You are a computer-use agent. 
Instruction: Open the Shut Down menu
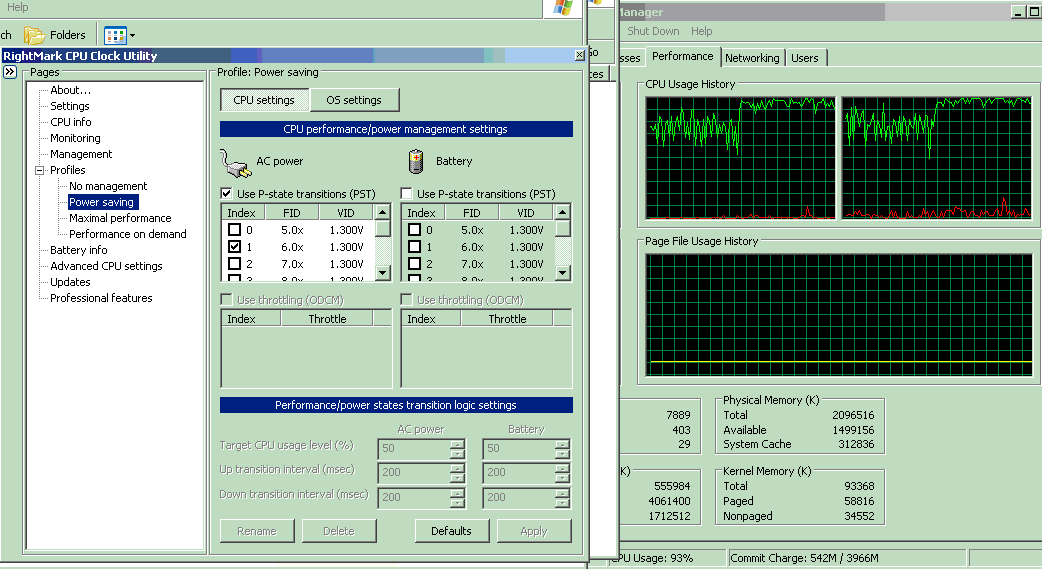click(x=653, y=32)
